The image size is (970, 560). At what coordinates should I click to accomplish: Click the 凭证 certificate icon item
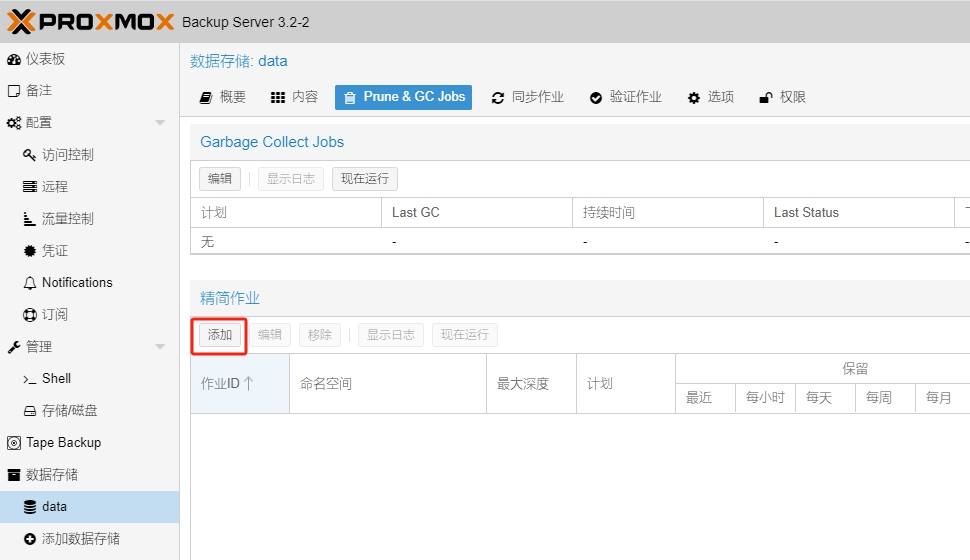point(30,251)
